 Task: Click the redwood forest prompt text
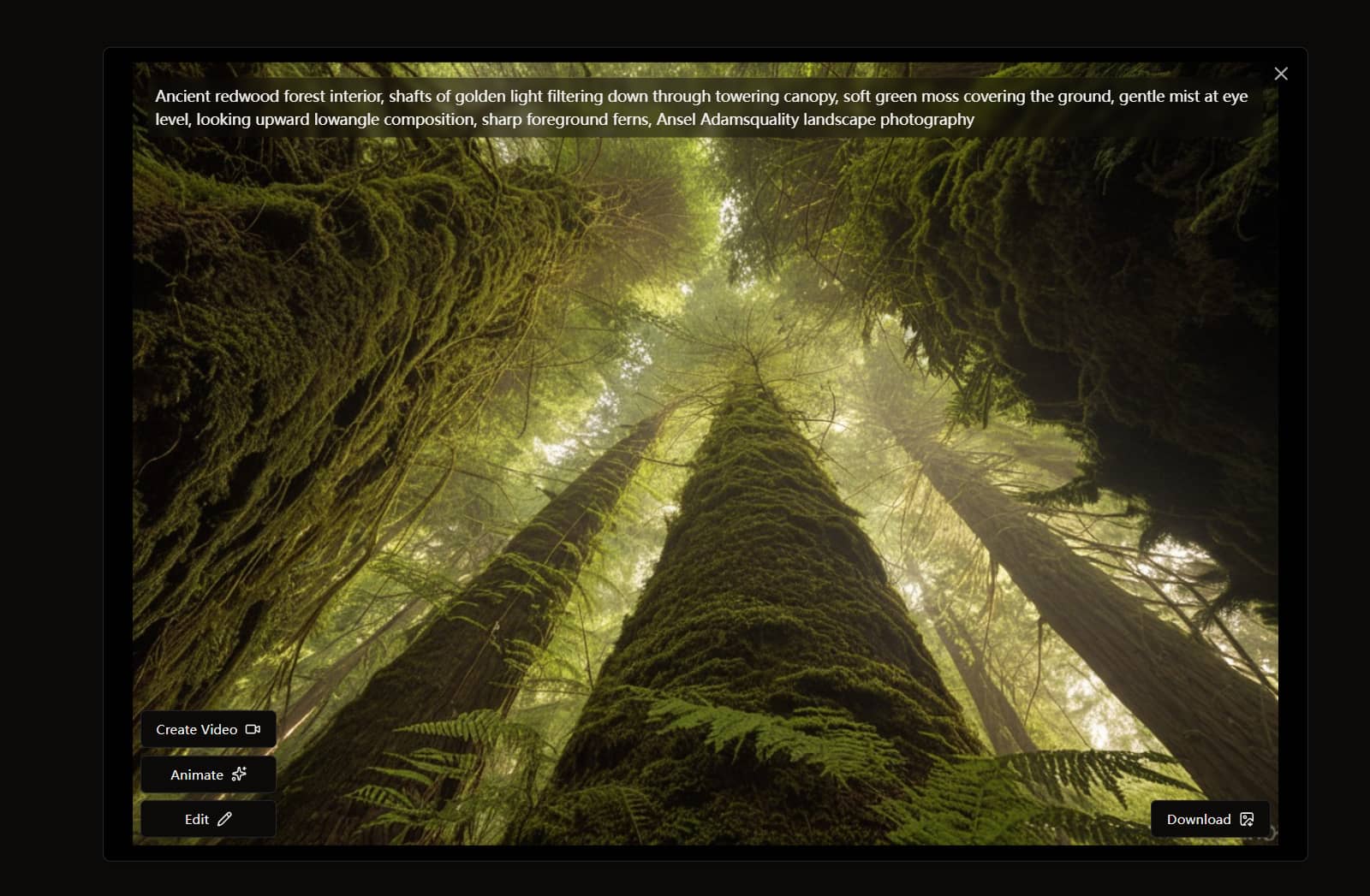701,108
